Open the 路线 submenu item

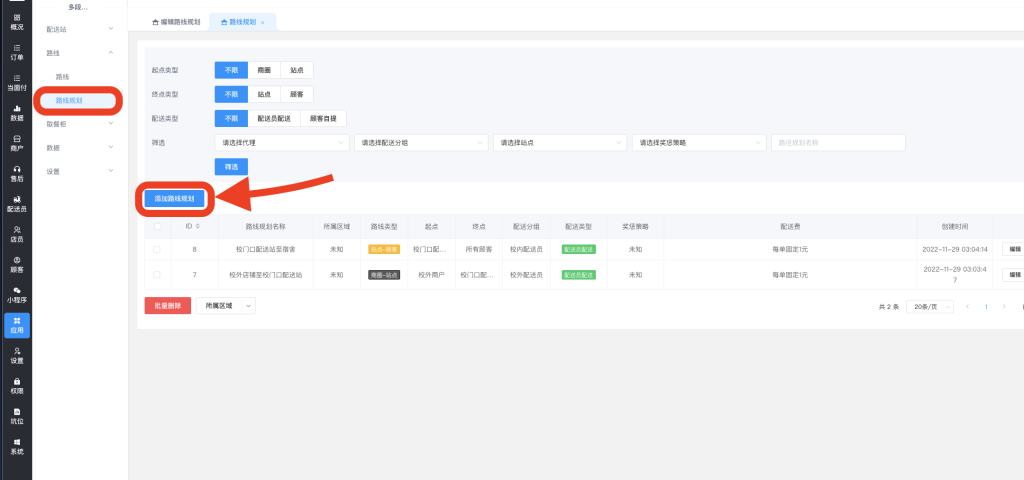coord(63,77)
